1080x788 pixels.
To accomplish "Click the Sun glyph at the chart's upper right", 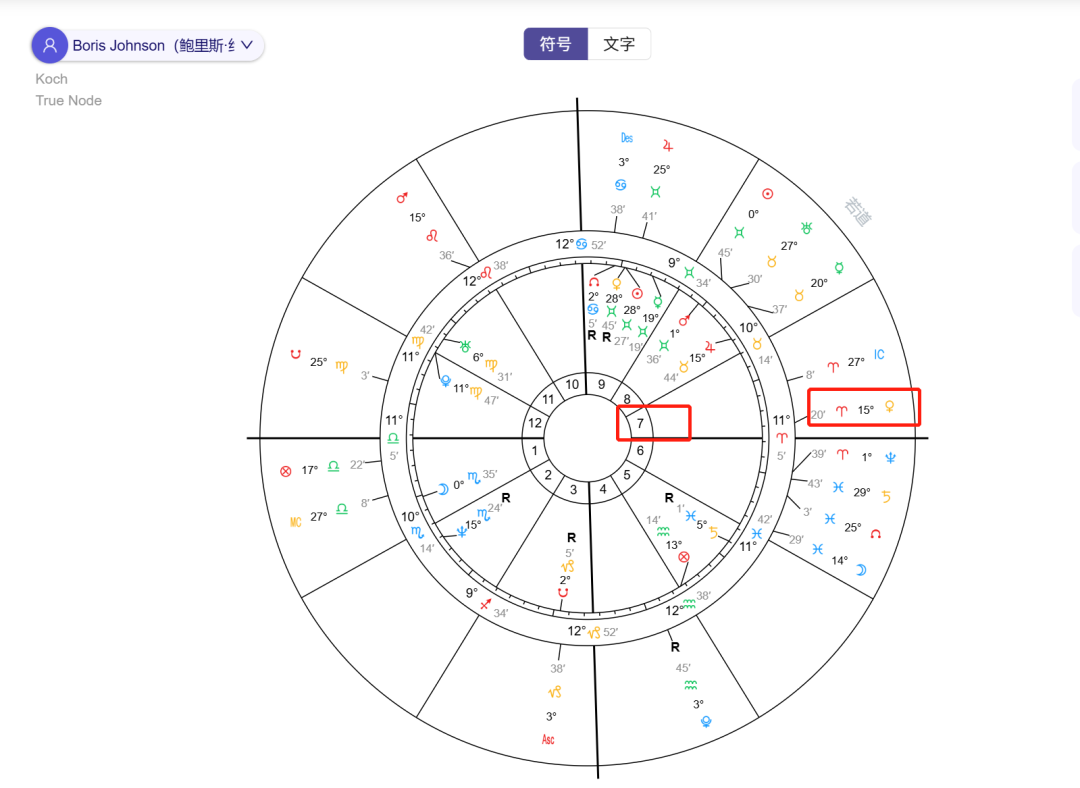I will point(767,194).
